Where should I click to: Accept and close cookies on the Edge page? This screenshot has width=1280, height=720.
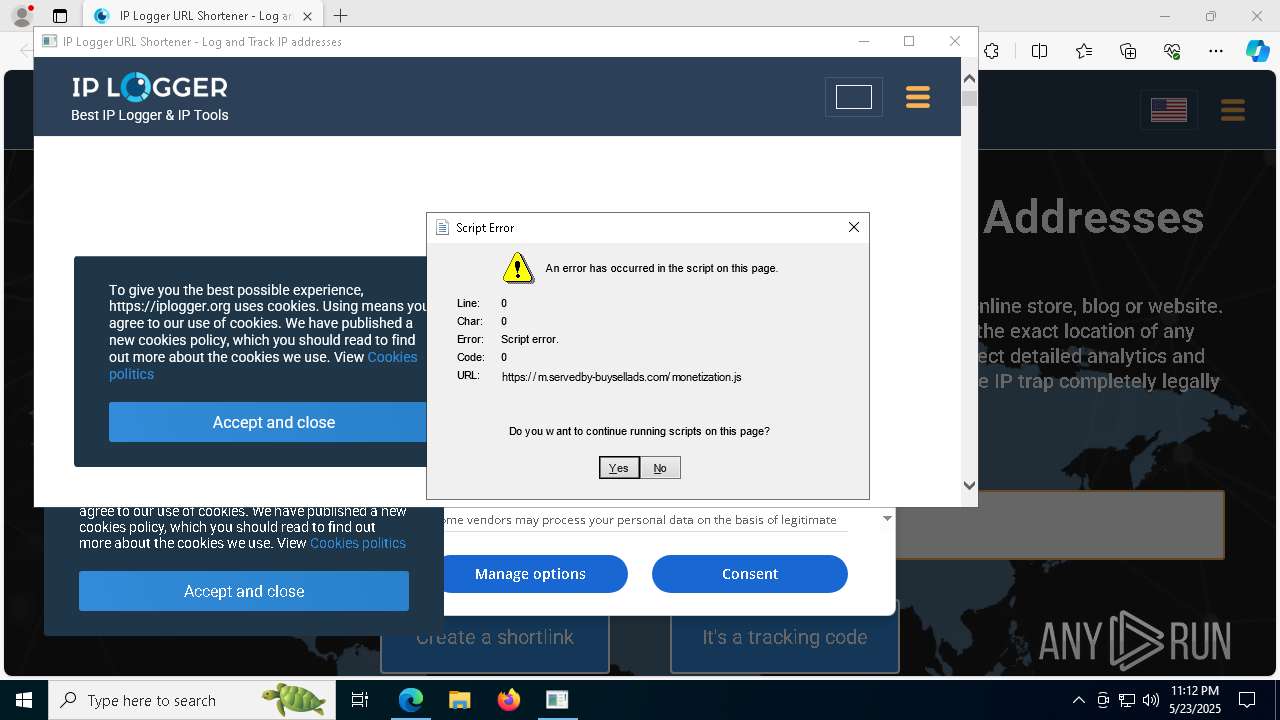pyautogui.click(x=244, y=591)
